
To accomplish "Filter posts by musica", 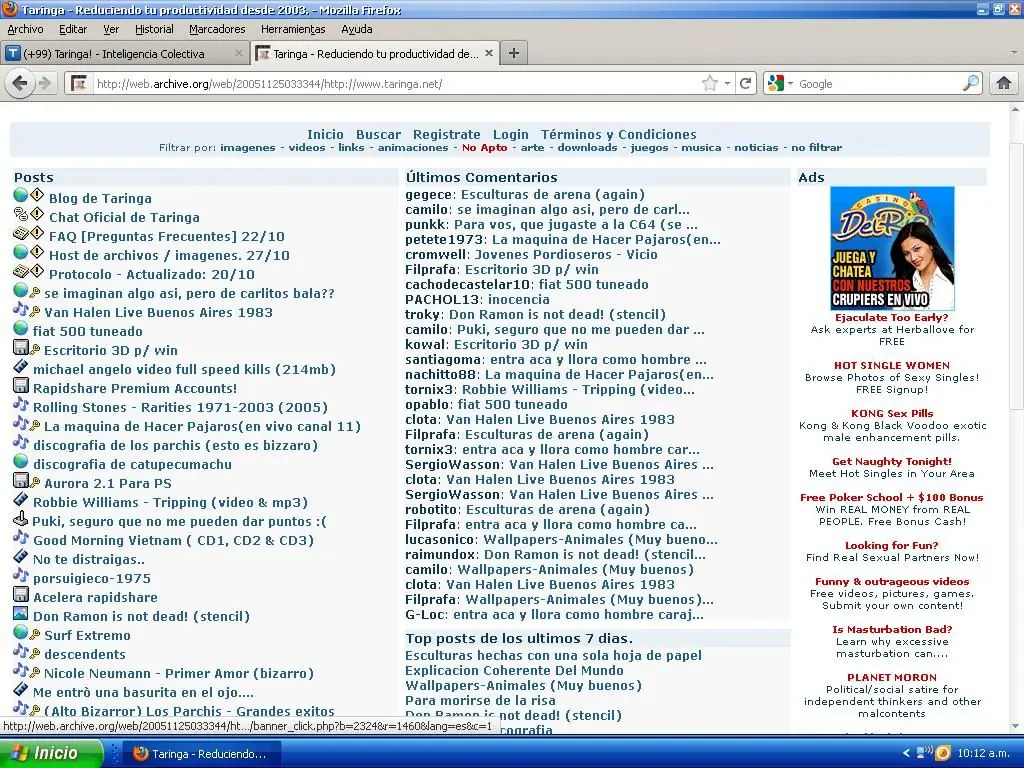I will [x=701, y=148].
